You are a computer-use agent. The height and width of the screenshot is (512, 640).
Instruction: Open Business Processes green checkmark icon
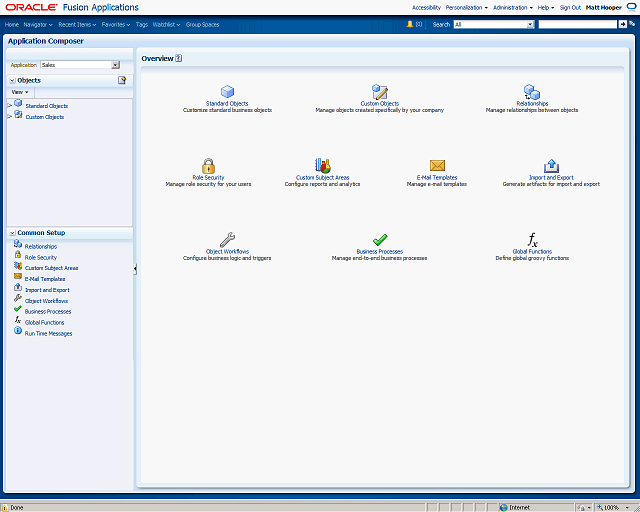pos(380,240)
